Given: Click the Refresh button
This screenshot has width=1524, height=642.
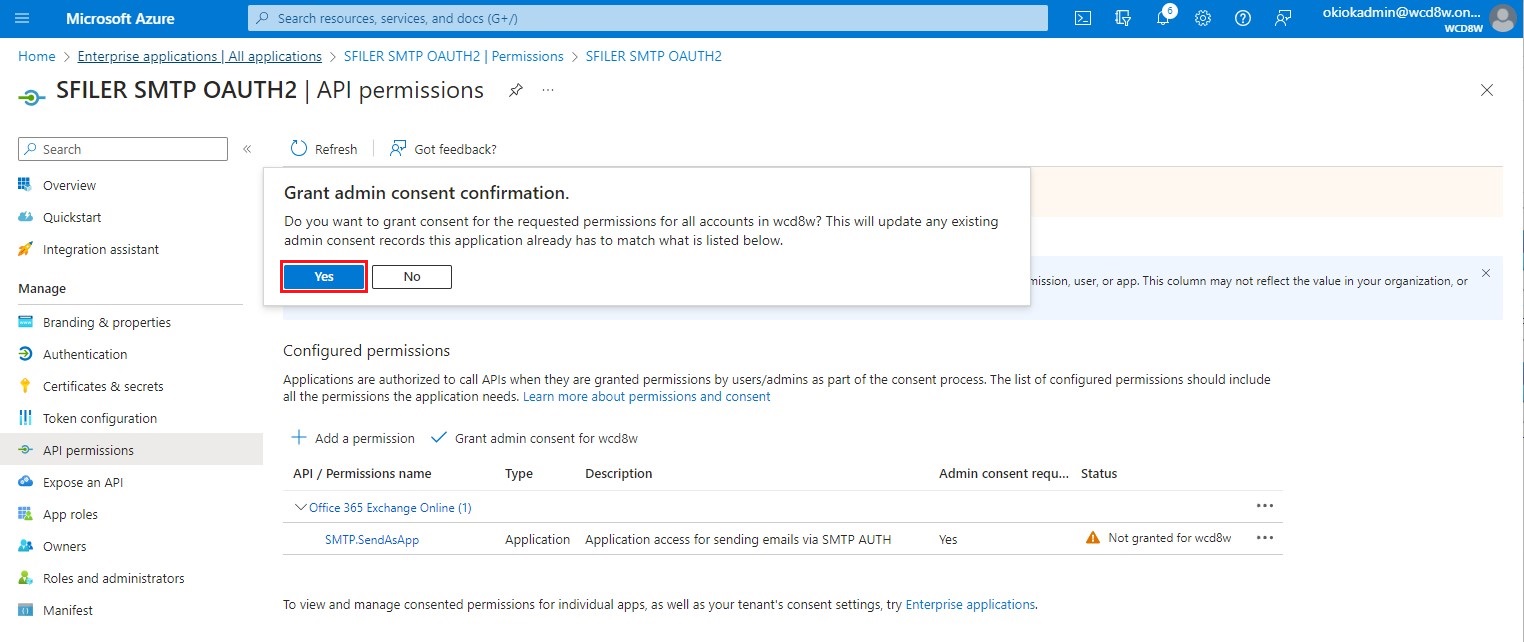Looking at the screenshot, I should 324,149.
